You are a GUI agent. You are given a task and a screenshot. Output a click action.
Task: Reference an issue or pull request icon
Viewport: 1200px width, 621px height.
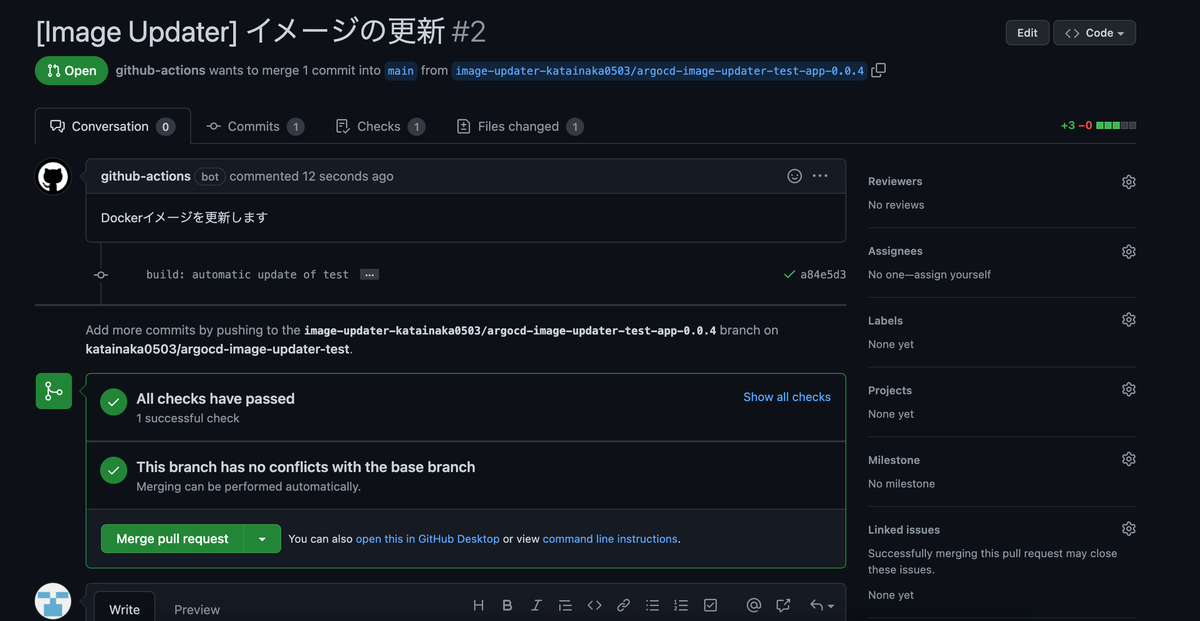783,605
